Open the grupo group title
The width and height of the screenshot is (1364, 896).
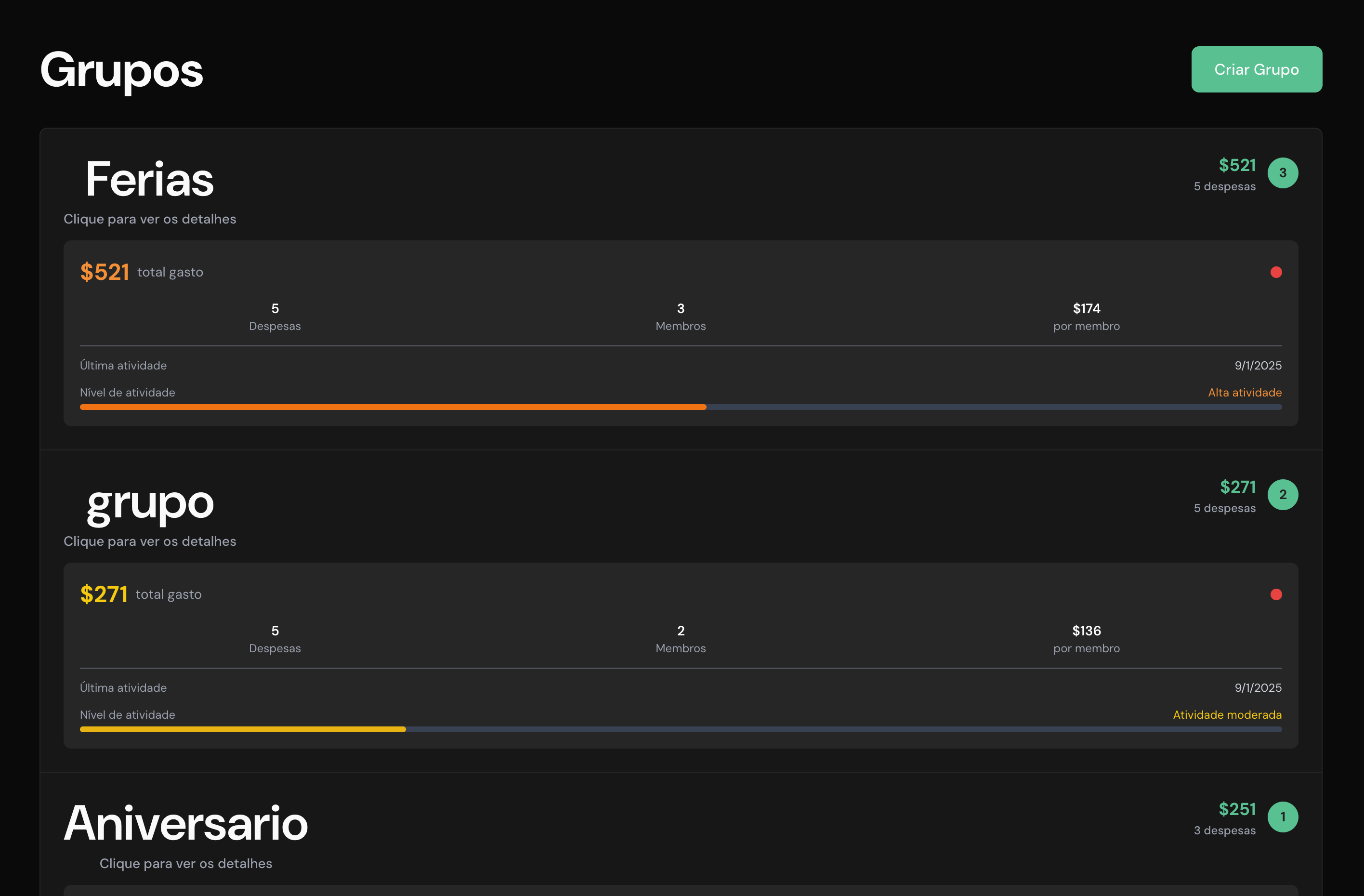150,503
